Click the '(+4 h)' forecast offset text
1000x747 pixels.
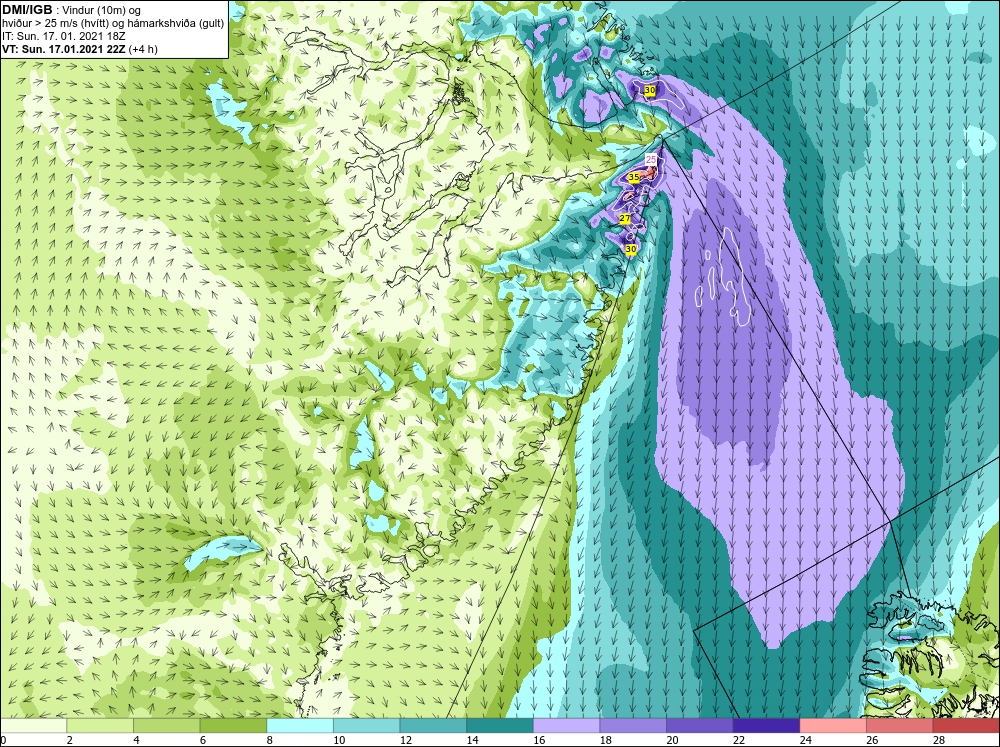pyautogui.click(x=143, y=49)
